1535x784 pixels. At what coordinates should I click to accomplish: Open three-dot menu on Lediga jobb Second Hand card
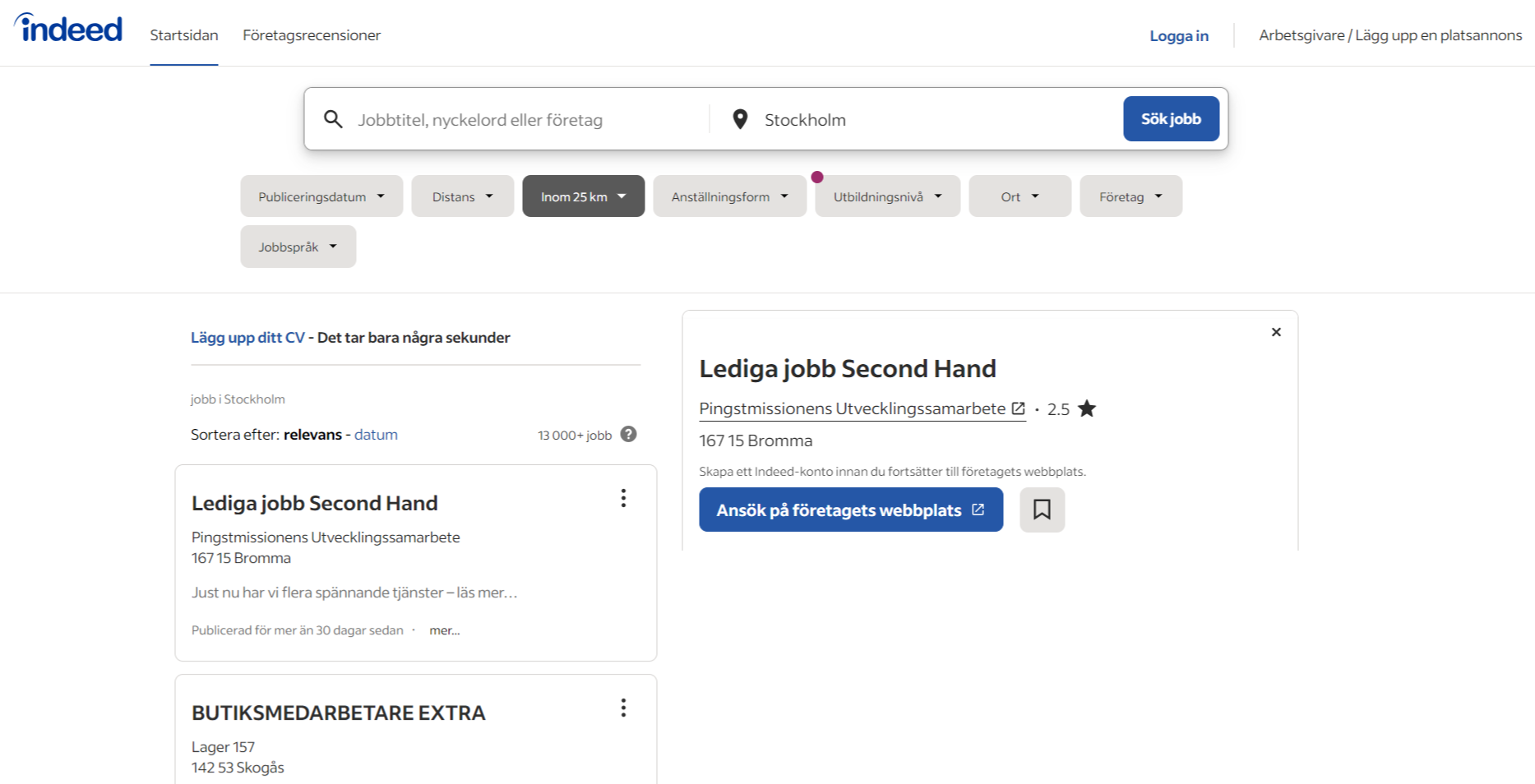pyautogui.click(x=623, y=498)
